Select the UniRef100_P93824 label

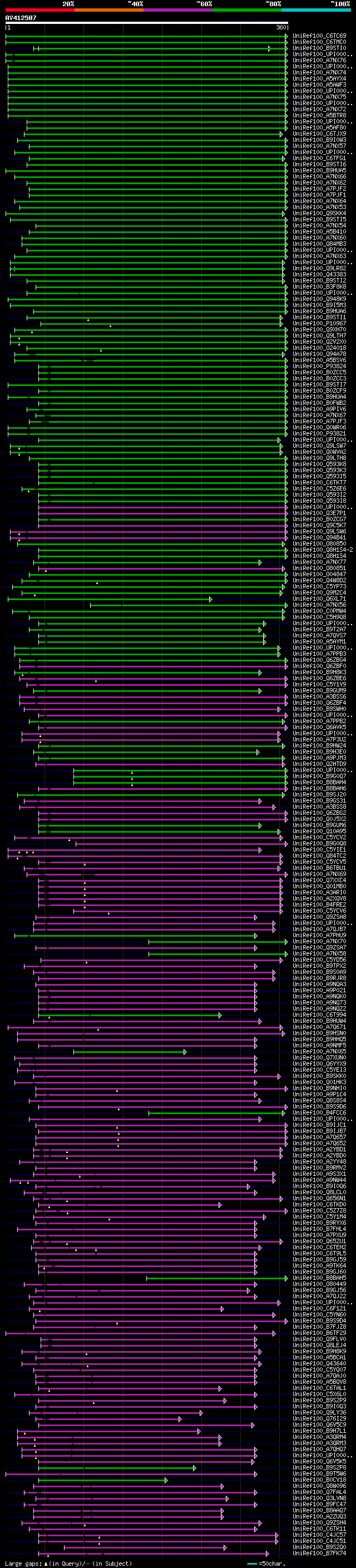pyautogui.click(x=319, y=366)
